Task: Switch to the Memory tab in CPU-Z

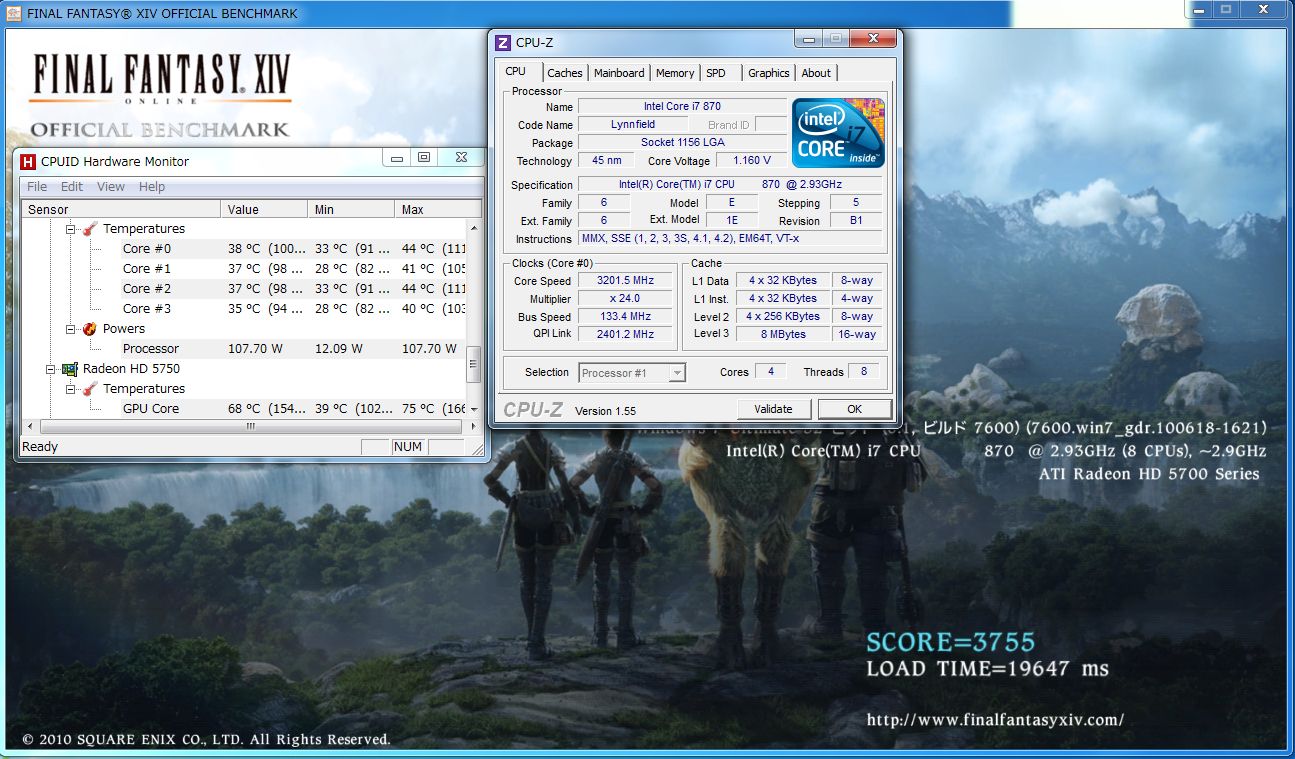Action: pos(675,73)
